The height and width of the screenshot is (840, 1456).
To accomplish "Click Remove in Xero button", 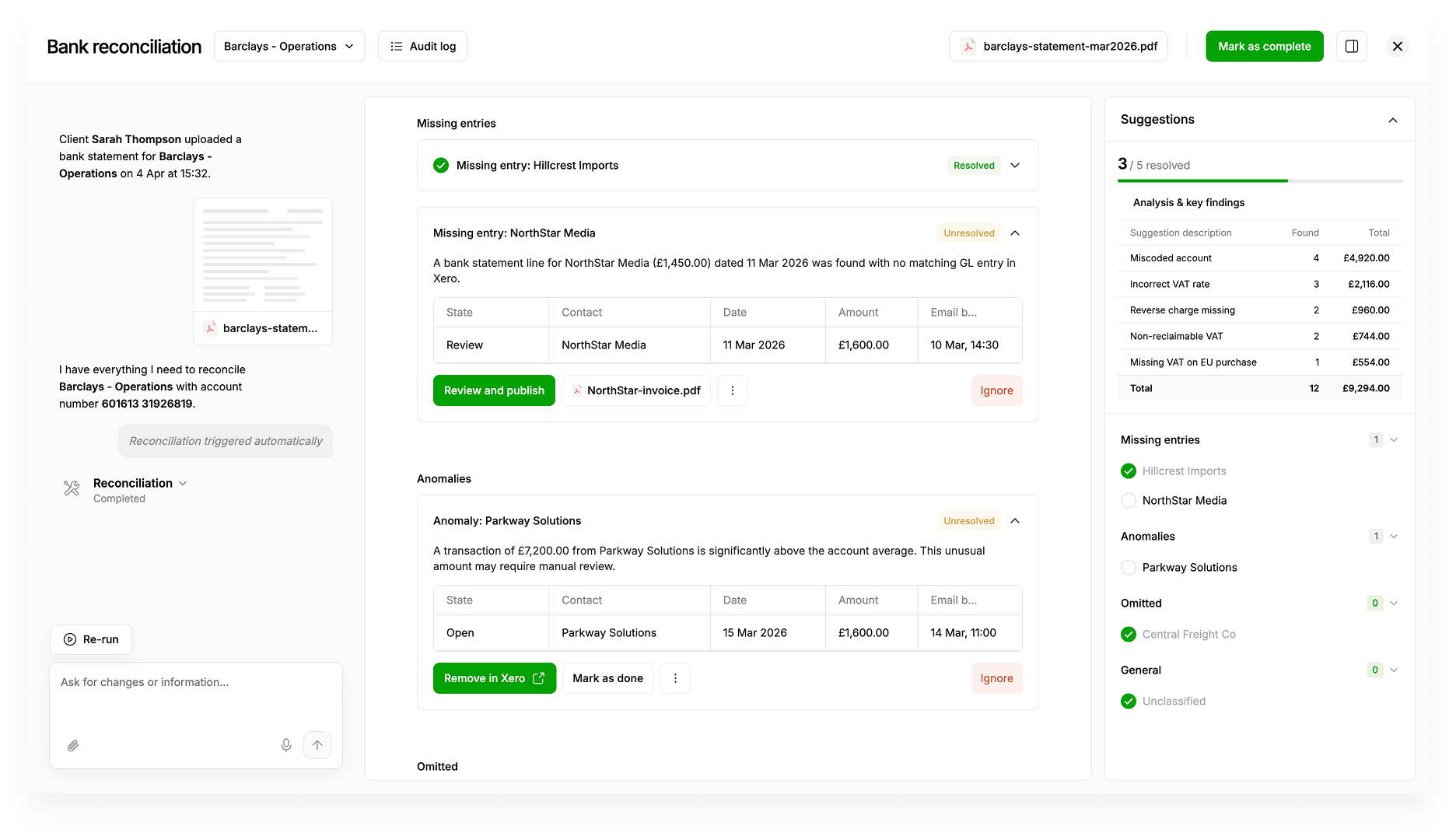I will pyautogui.click(x=495, y=678).
